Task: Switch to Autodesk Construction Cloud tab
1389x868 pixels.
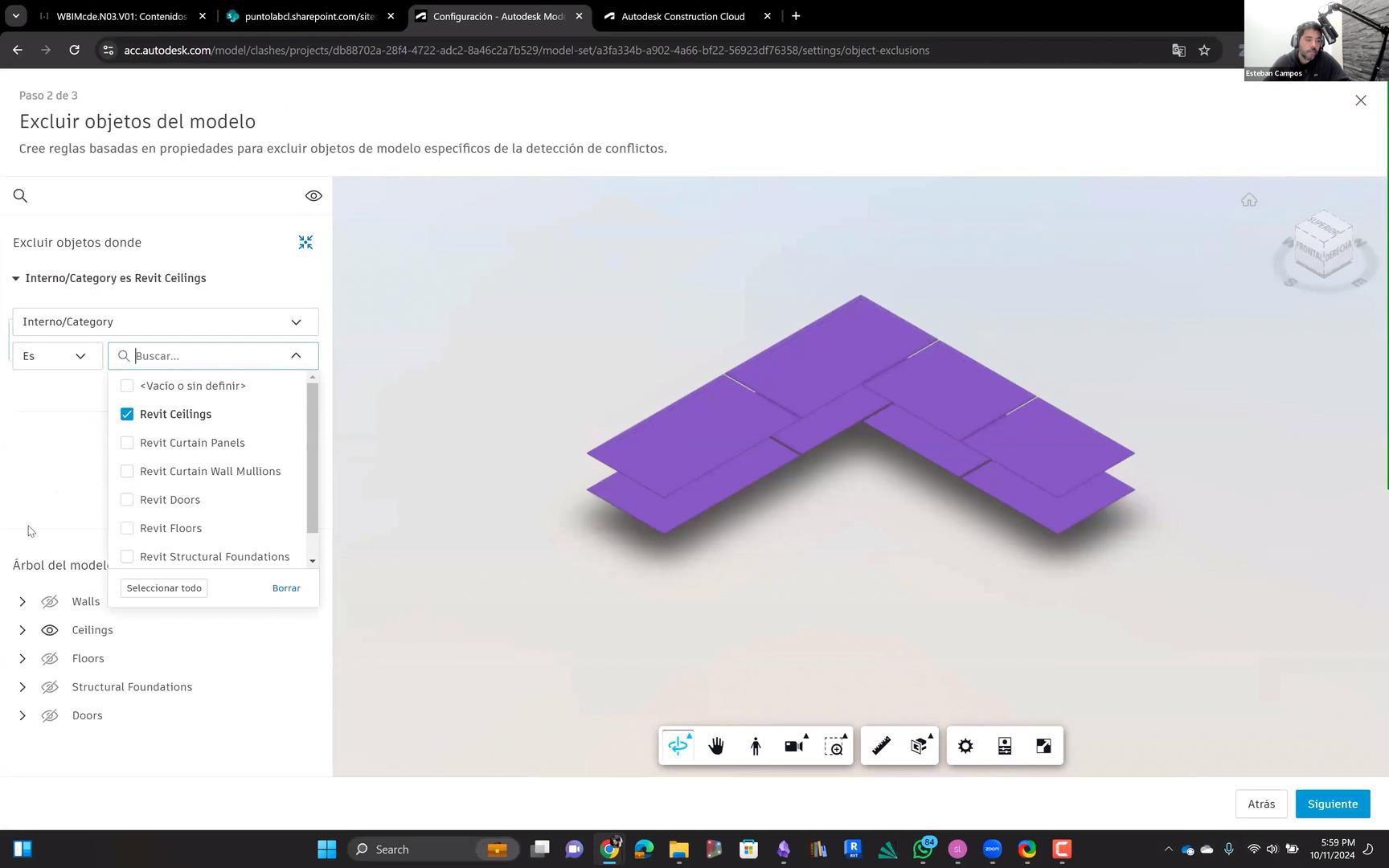Action: coord(682,16)
